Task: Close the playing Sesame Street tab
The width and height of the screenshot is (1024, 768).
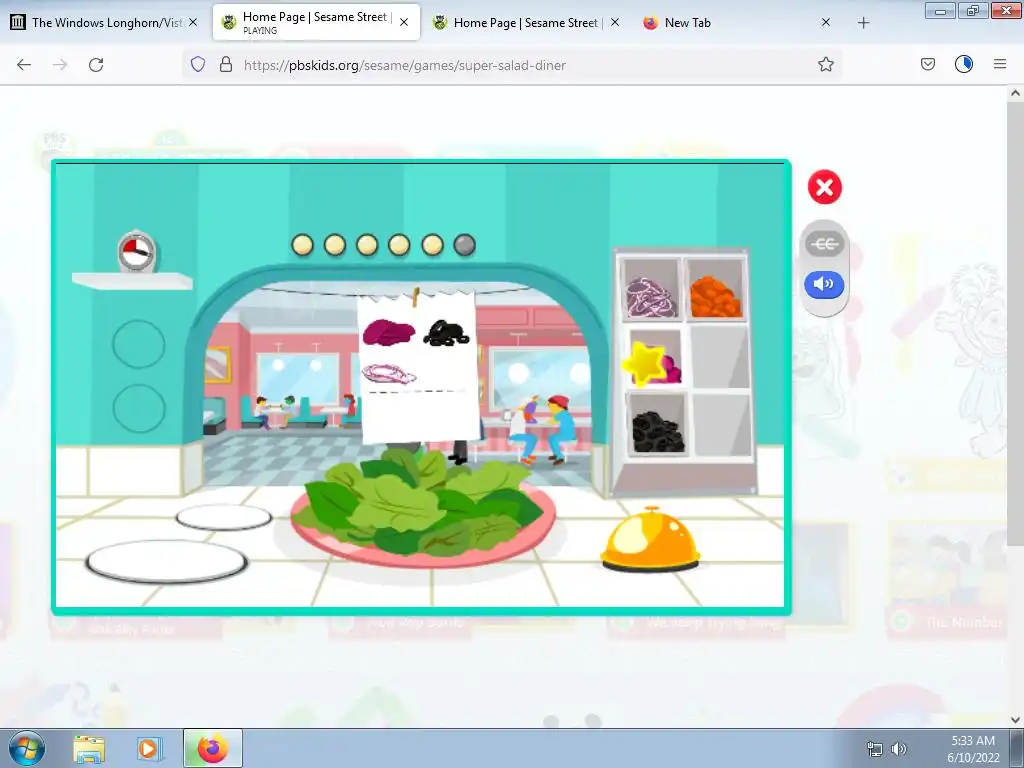Action: coord(404,22)
